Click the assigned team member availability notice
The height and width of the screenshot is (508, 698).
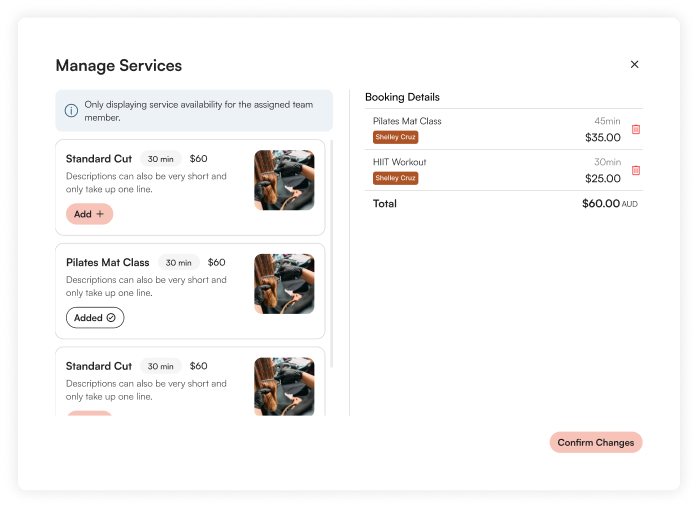(194, 111)
